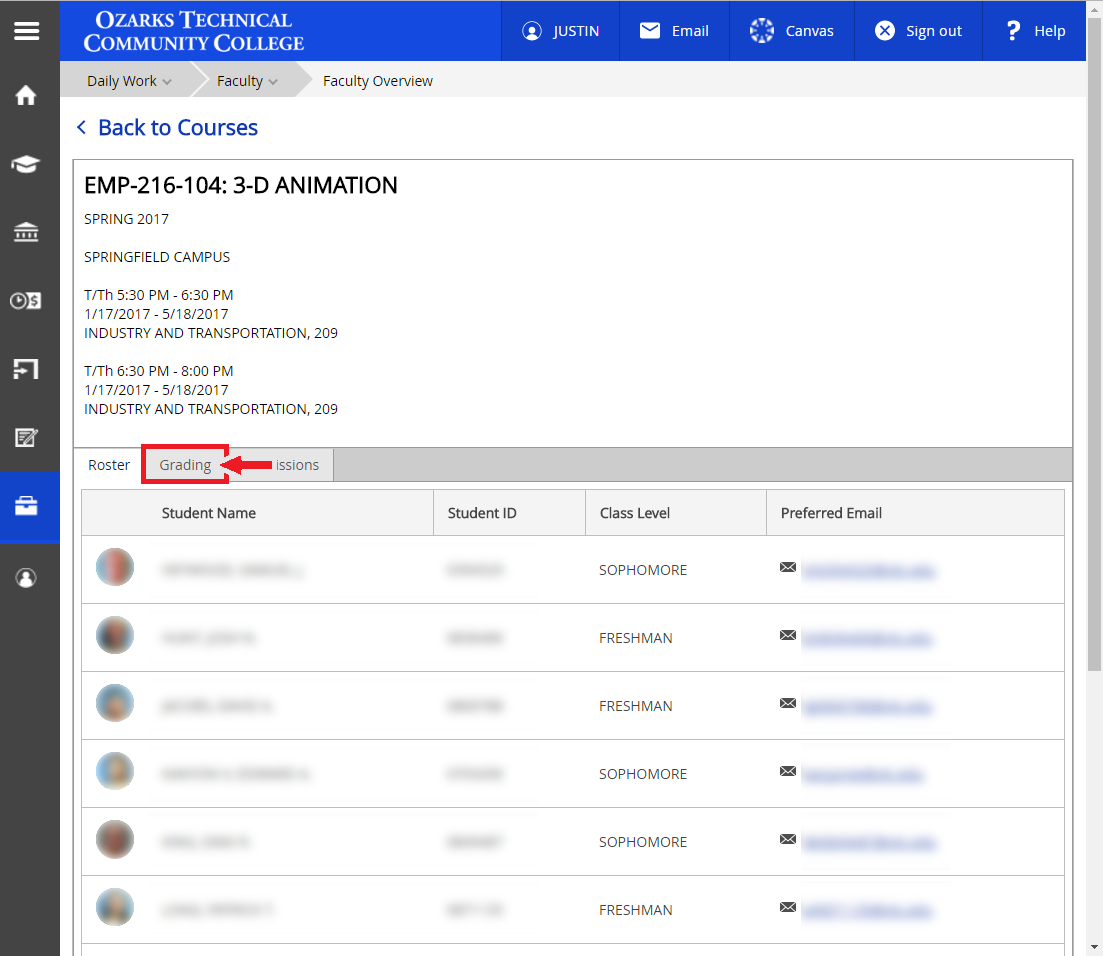Click envelope icon in sixth roster row
1103x956 pixels.
[x=788, y=907]
